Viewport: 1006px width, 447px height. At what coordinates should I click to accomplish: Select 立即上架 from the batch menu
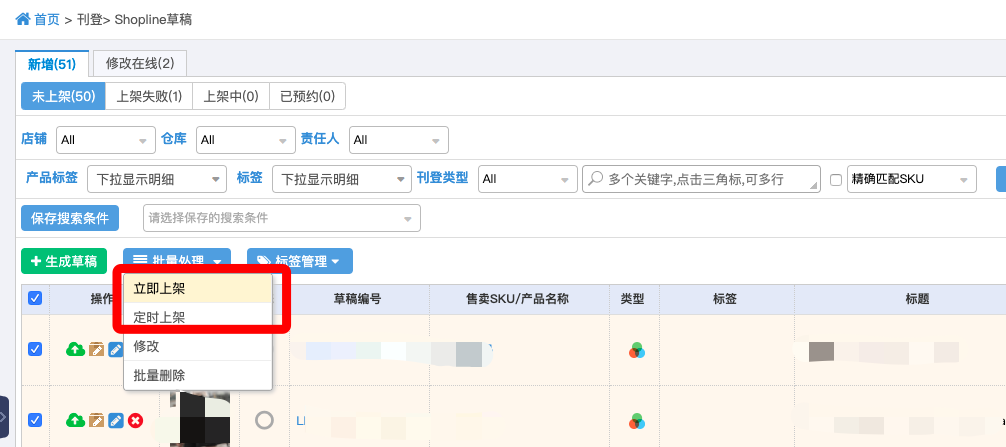tap(198, 289)
